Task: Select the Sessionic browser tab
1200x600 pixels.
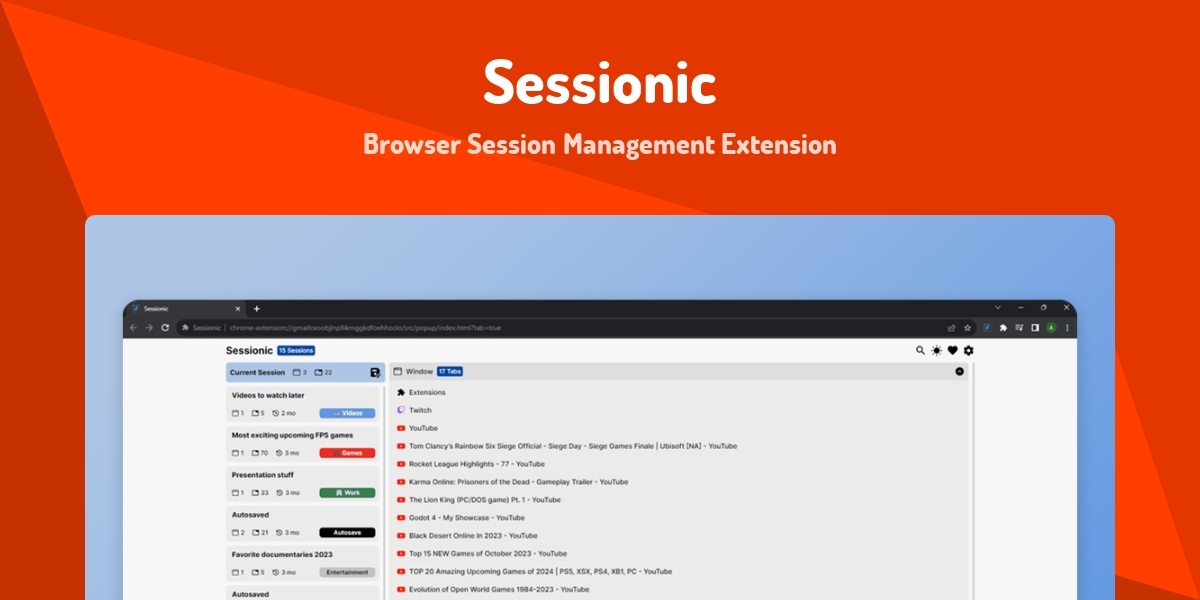Action: tap(185, 309)
